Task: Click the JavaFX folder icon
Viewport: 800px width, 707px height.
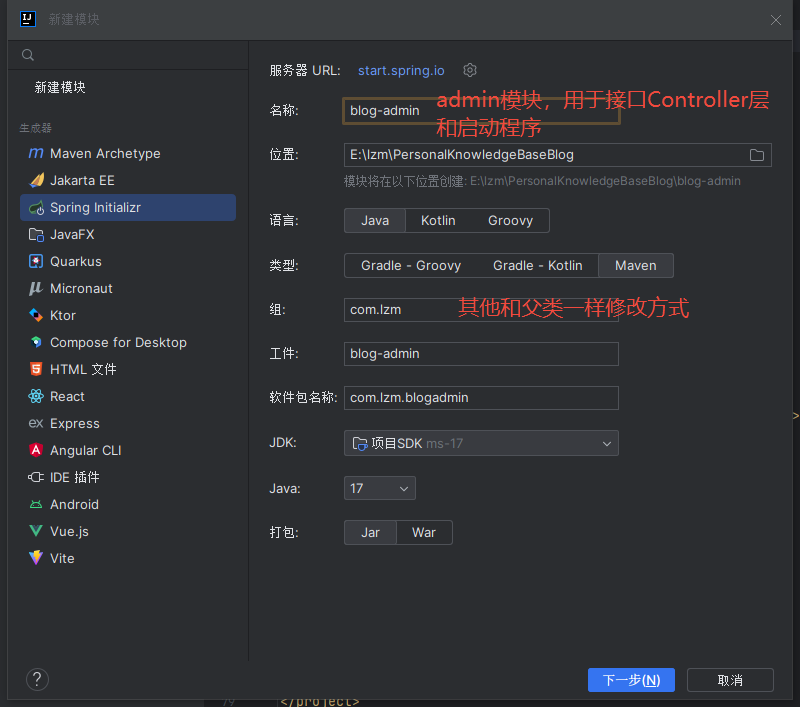Action: pyautogui.click(x=36, y=235)
